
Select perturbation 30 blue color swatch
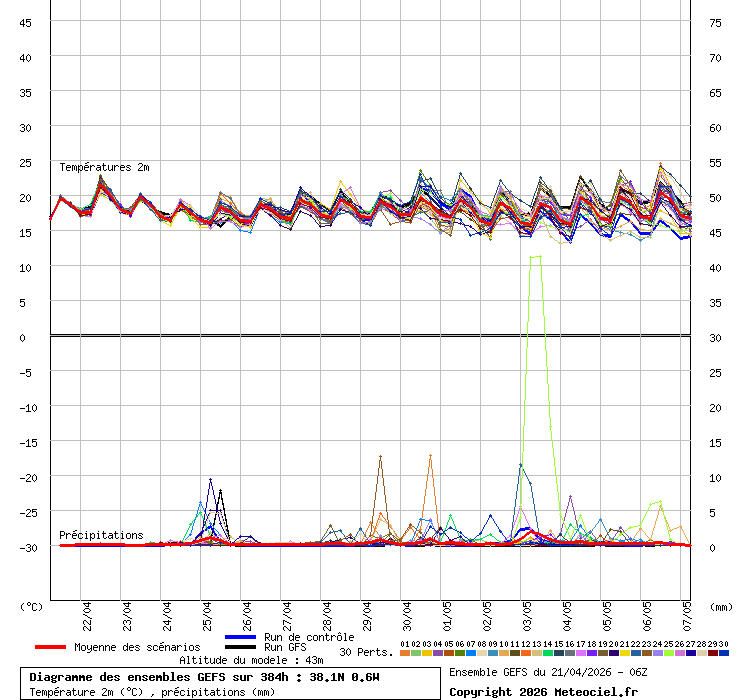pos(724,653)
